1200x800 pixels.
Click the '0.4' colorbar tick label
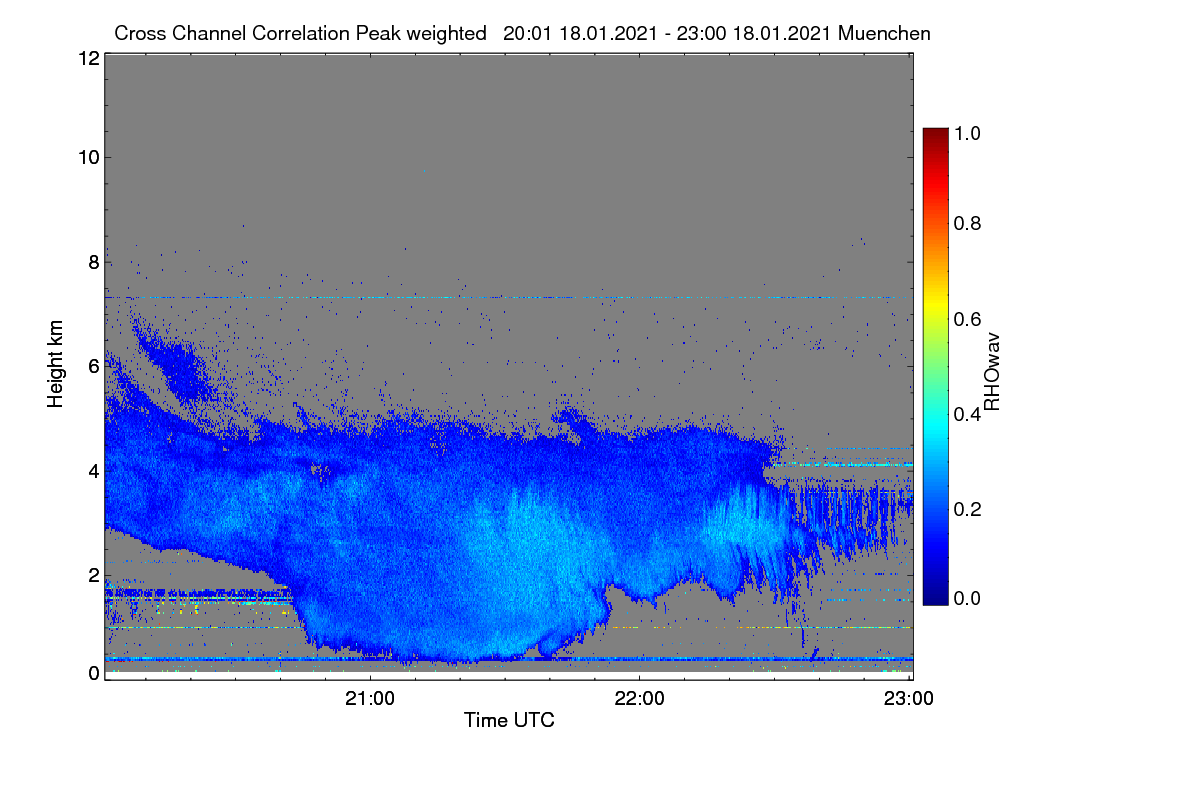[x=967, y=414]
